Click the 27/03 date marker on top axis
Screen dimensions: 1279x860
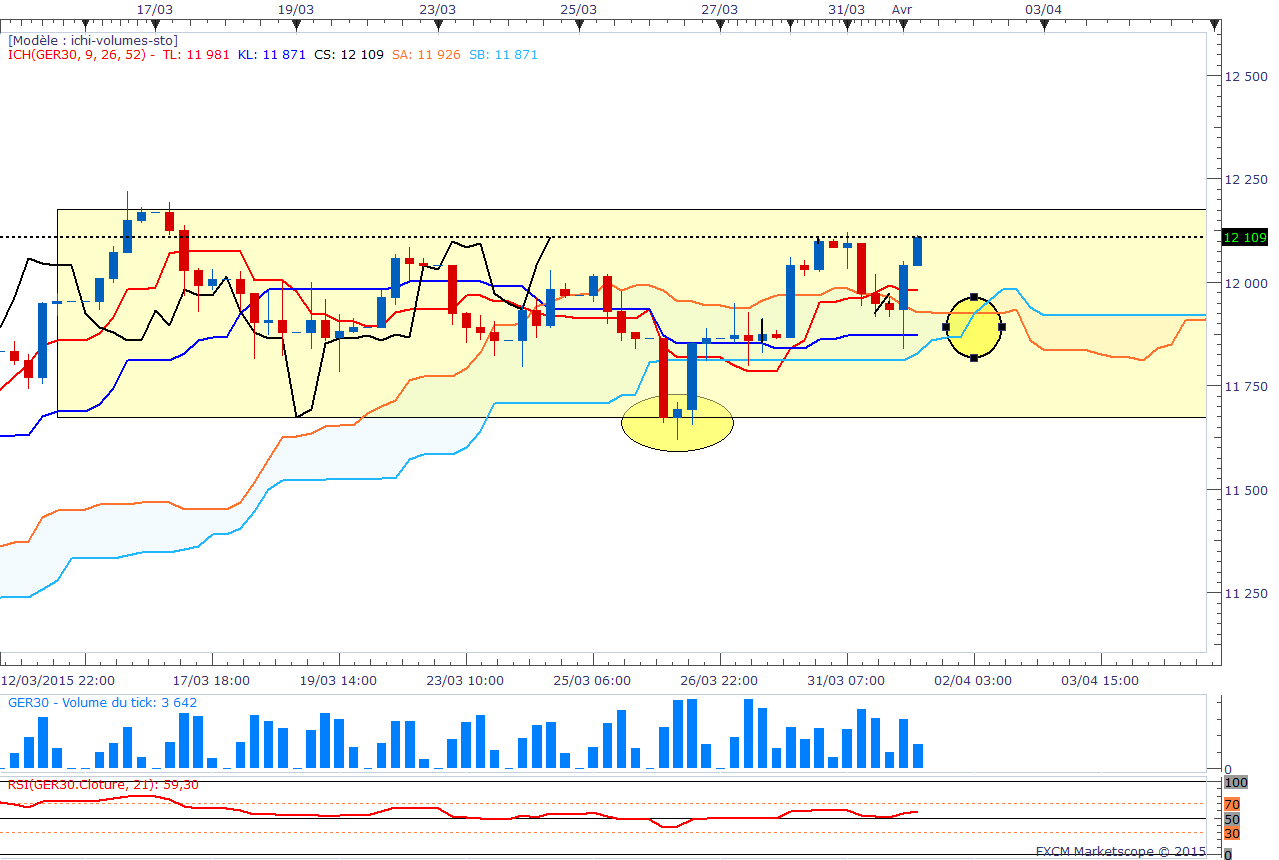719,9
